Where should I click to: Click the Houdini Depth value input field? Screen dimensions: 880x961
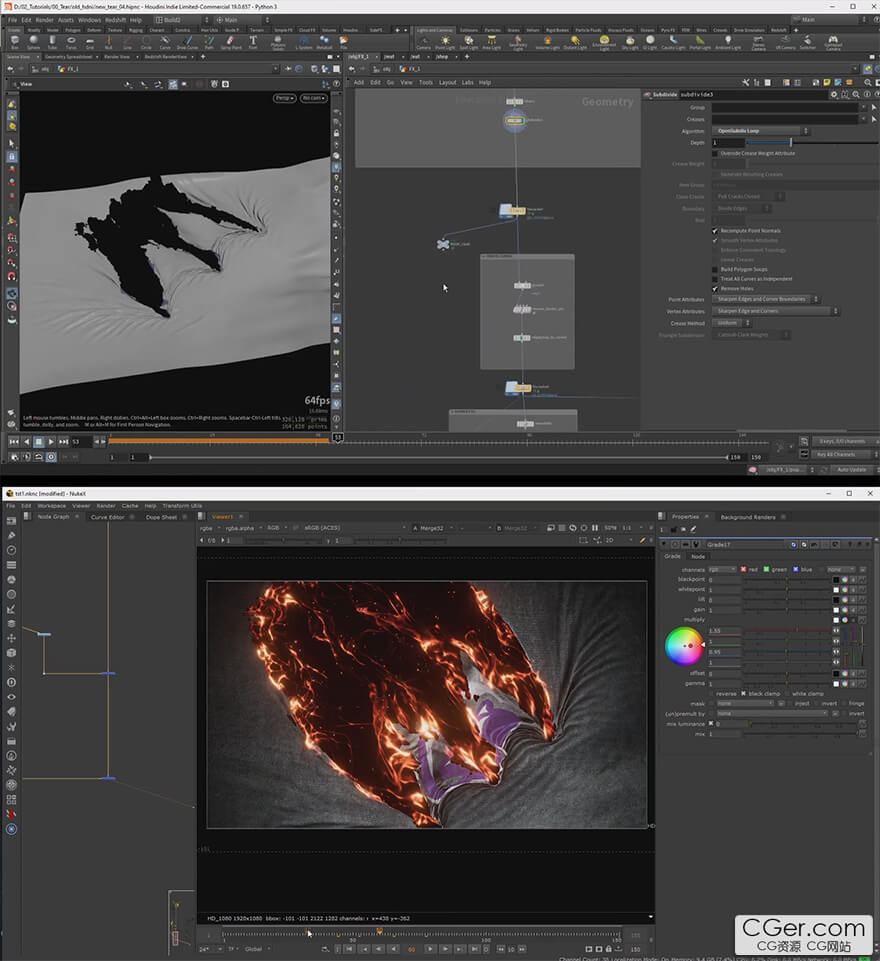click(728, 143)
